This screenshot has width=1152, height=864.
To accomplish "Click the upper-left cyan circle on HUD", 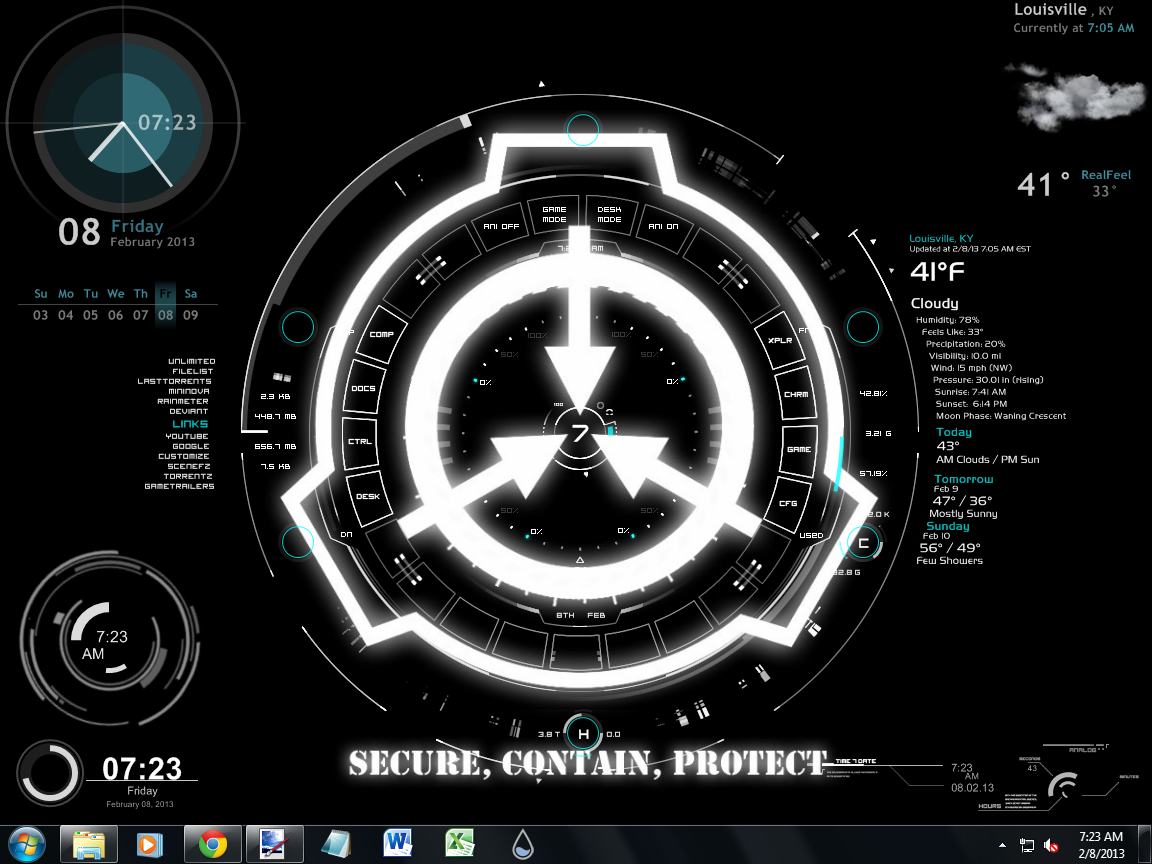I will 298,327.
